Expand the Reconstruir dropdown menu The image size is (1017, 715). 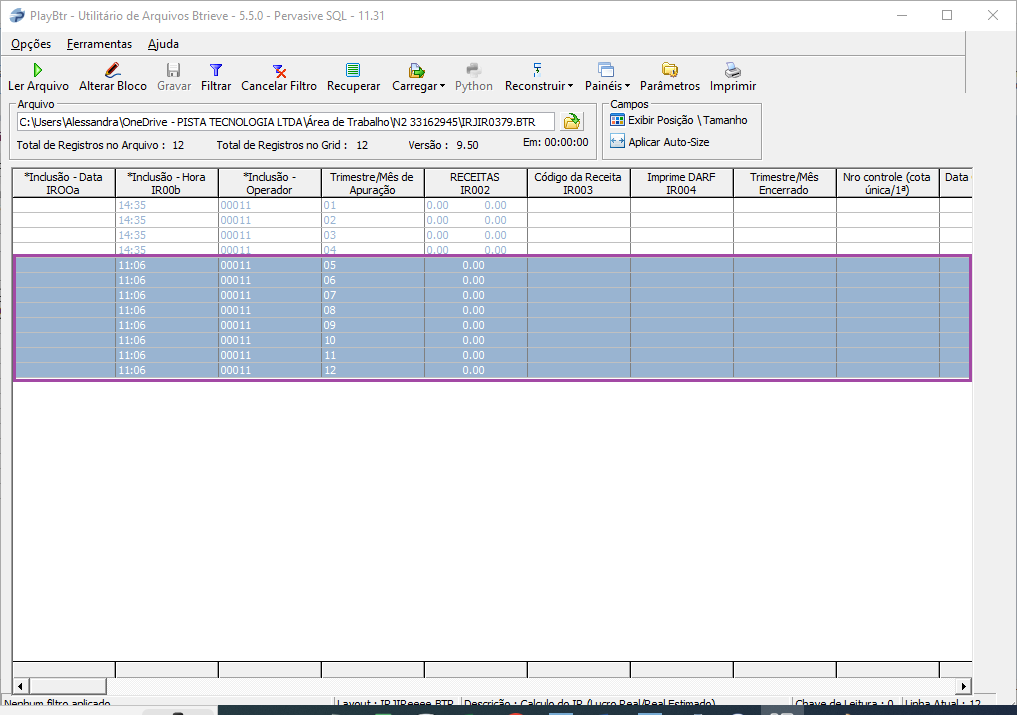coord(570,87)
